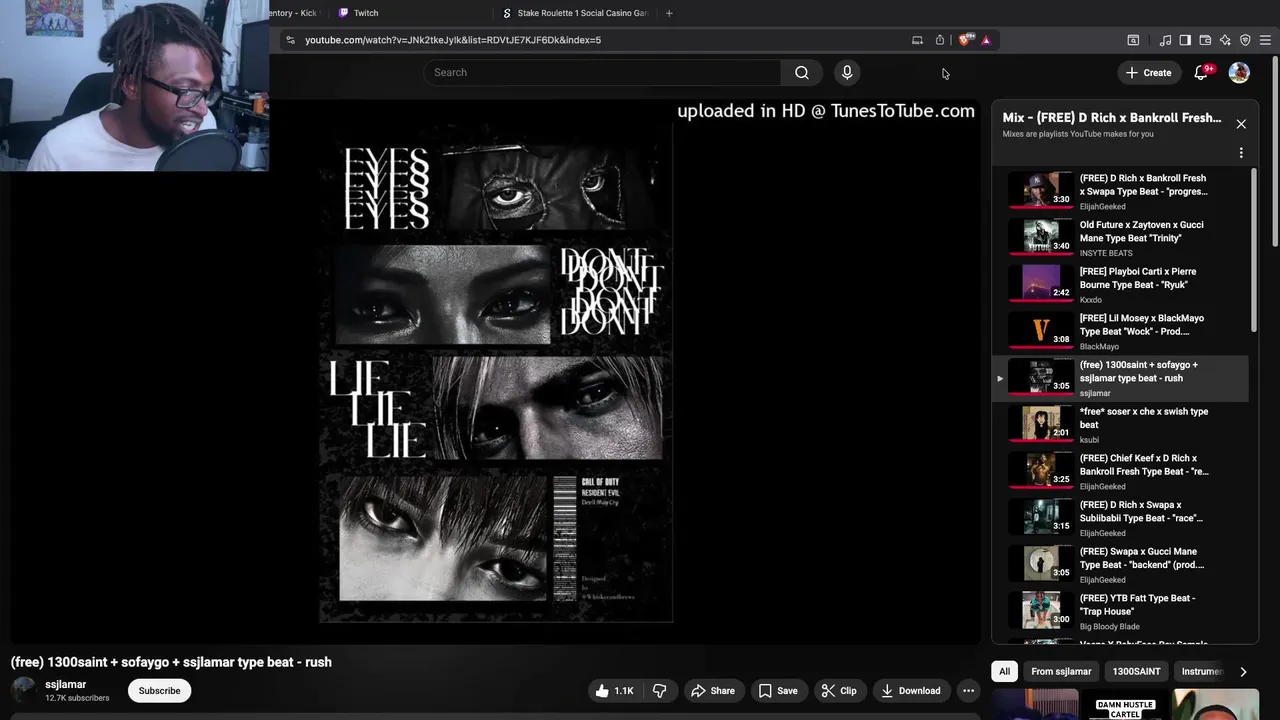Image resolution: width=1280 pixels, height=720 pixels.
Task: Open a new browser tab
Action: 669,13
